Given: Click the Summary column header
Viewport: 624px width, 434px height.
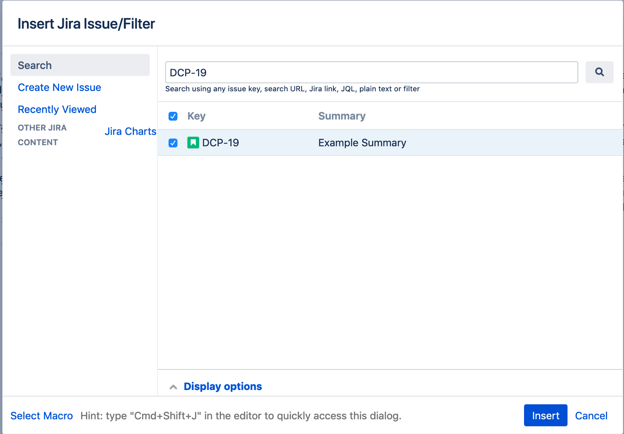Looking at the screenshot, I should pos(341,116).
